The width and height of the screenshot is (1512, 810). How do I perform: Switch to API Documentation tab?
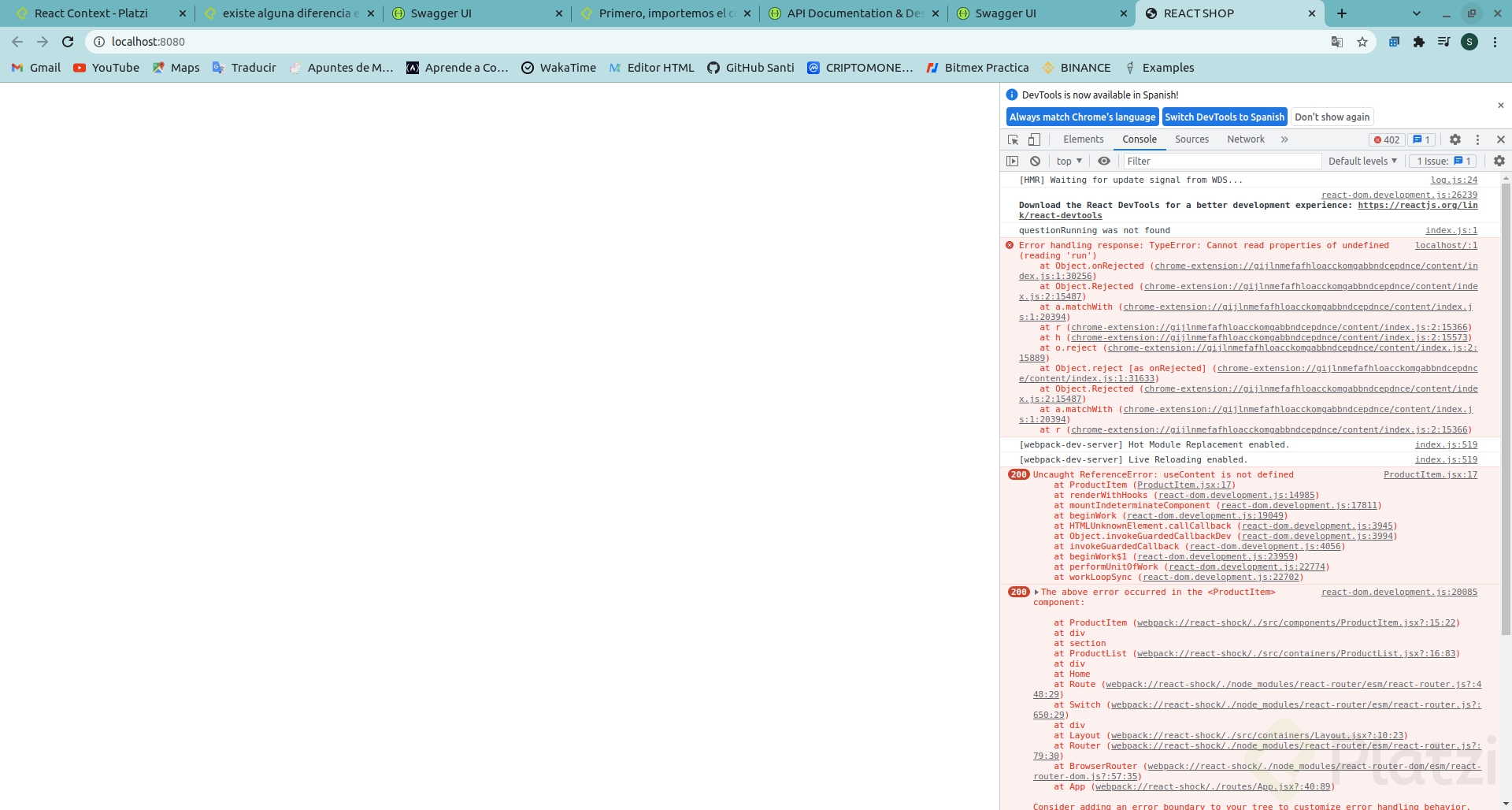(854, 13)
